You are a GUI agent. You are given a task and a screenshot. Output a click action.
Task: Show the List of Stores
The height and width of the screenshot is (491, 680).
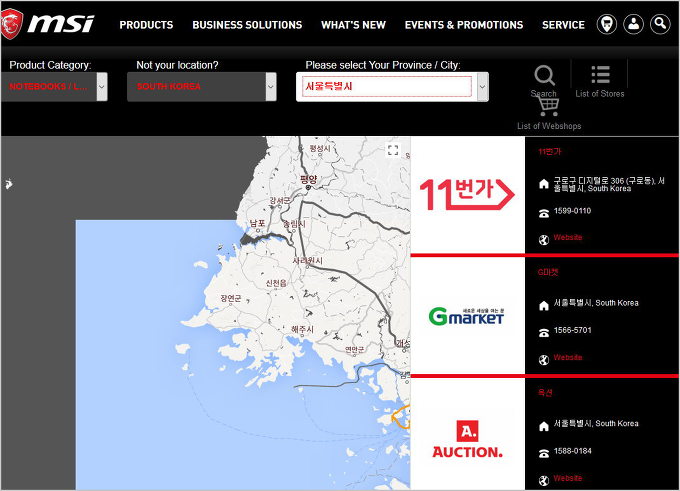pos(600,75)
